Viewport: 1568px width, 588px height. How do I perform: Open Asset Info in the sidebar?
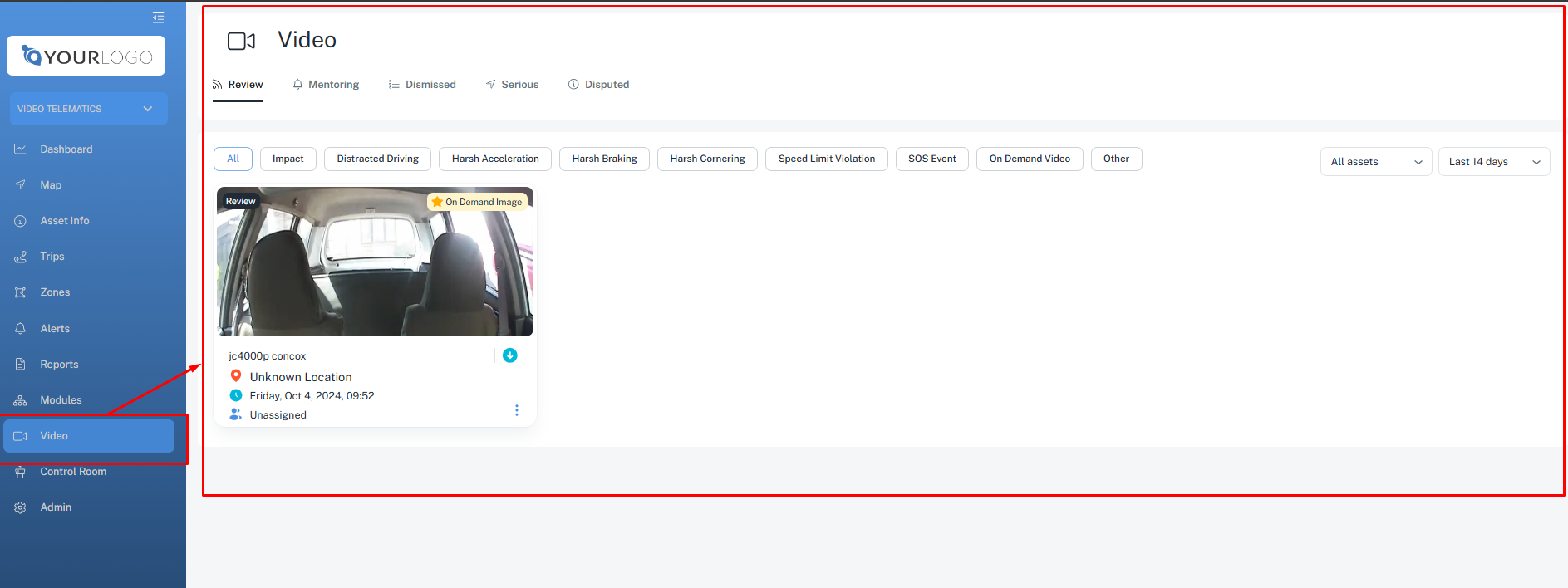coord(65,221)
